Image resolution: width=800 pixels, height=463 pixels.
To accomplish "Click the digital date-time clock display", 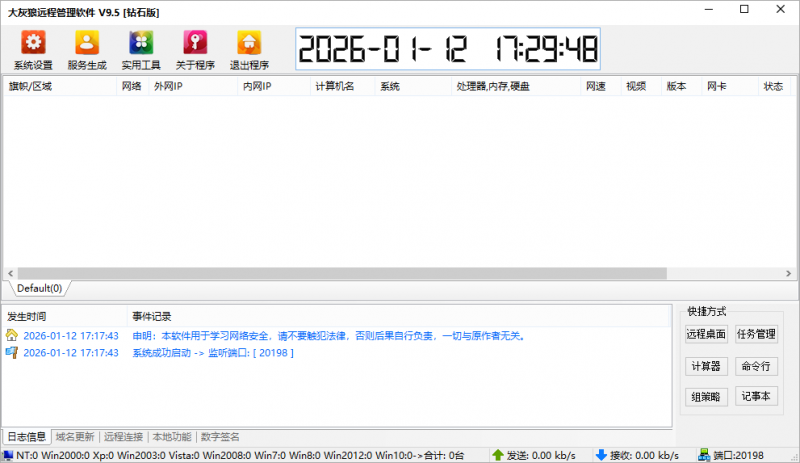I will pyautogui.click(x=448, y=49).
